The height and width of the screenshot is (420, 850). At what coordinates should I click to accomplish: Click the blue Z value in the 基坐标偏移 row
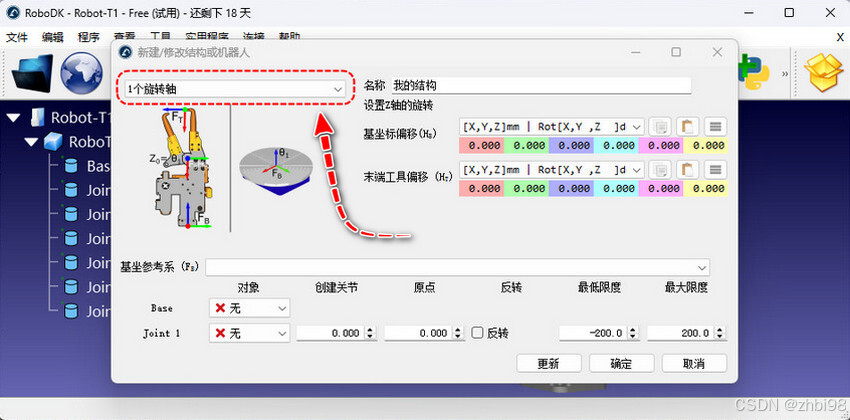(571, 145)
